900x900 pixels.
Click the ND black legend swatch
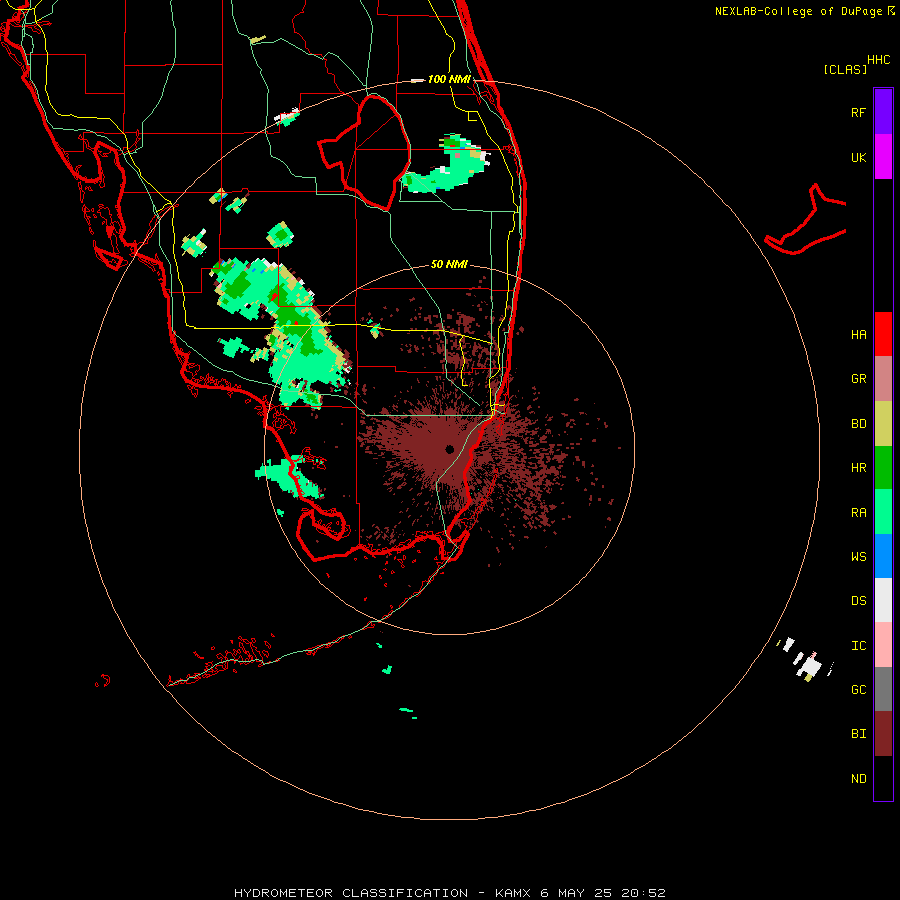pos(883,778)
